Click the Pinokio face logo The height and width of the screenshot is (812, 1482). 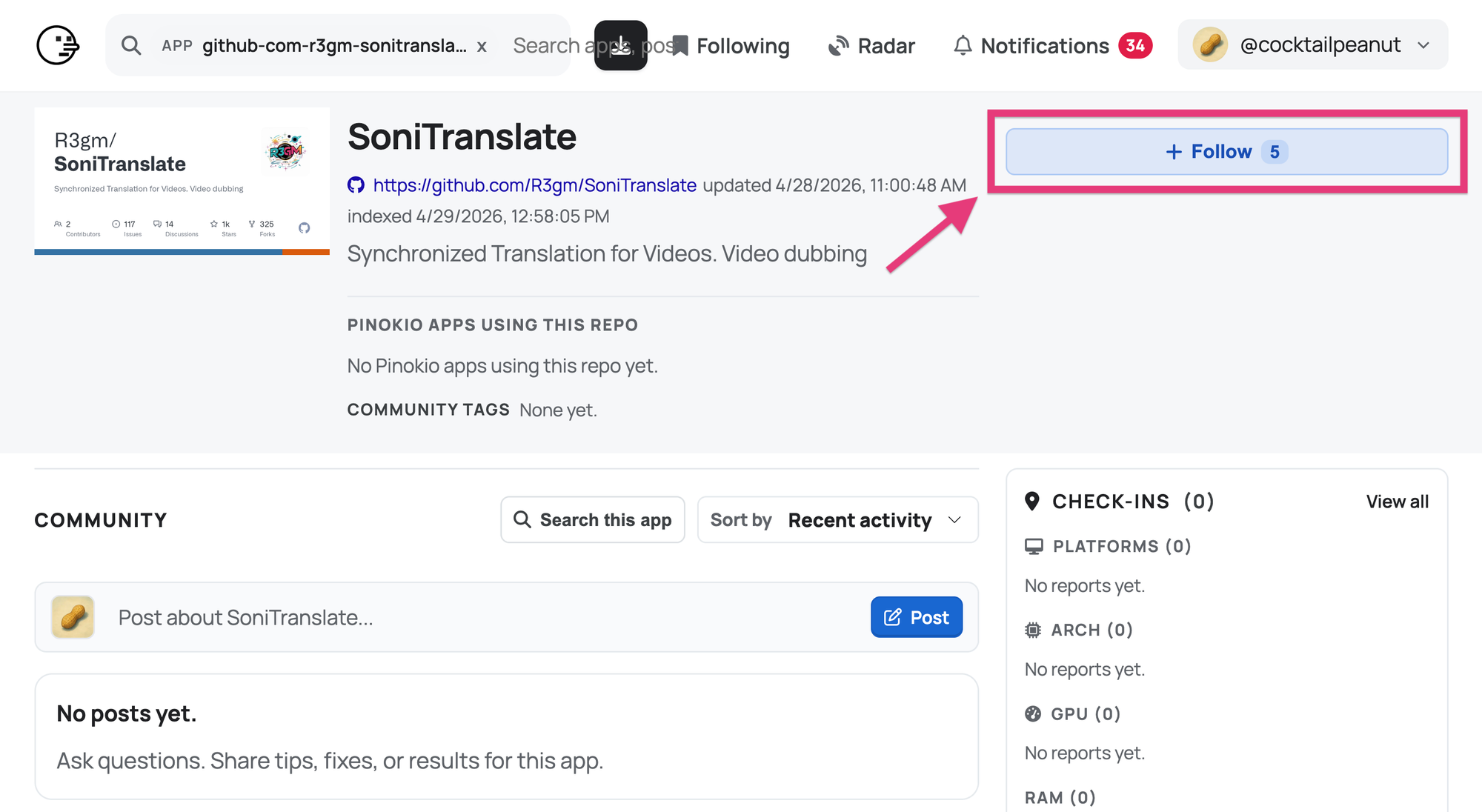[58, 45]
